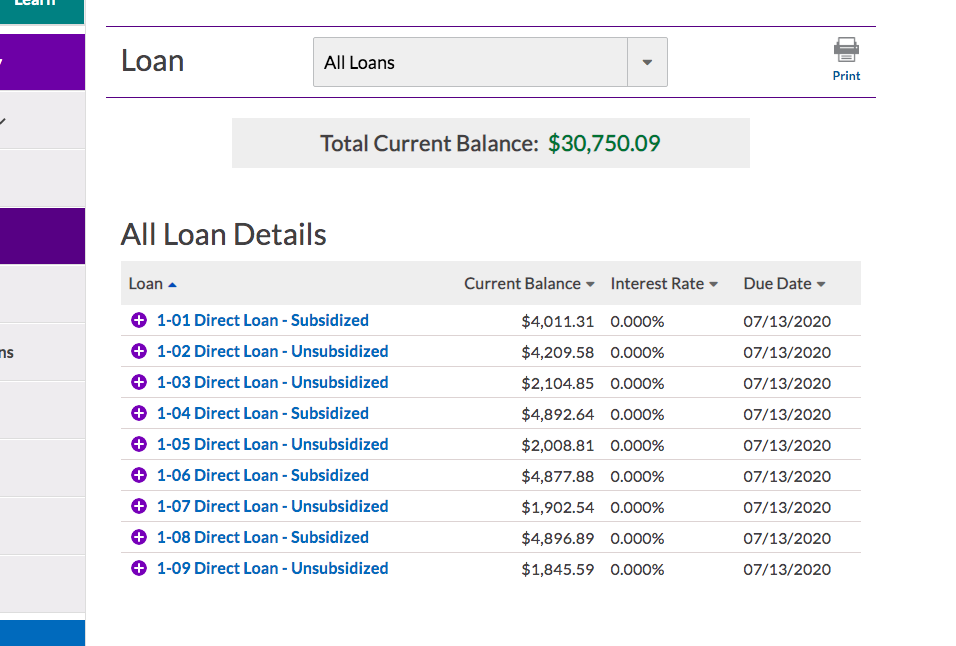Open 1-06 Direct Loan - Subsidized link
This screenshot has height=646, width=956.
(x=262, y=476)
